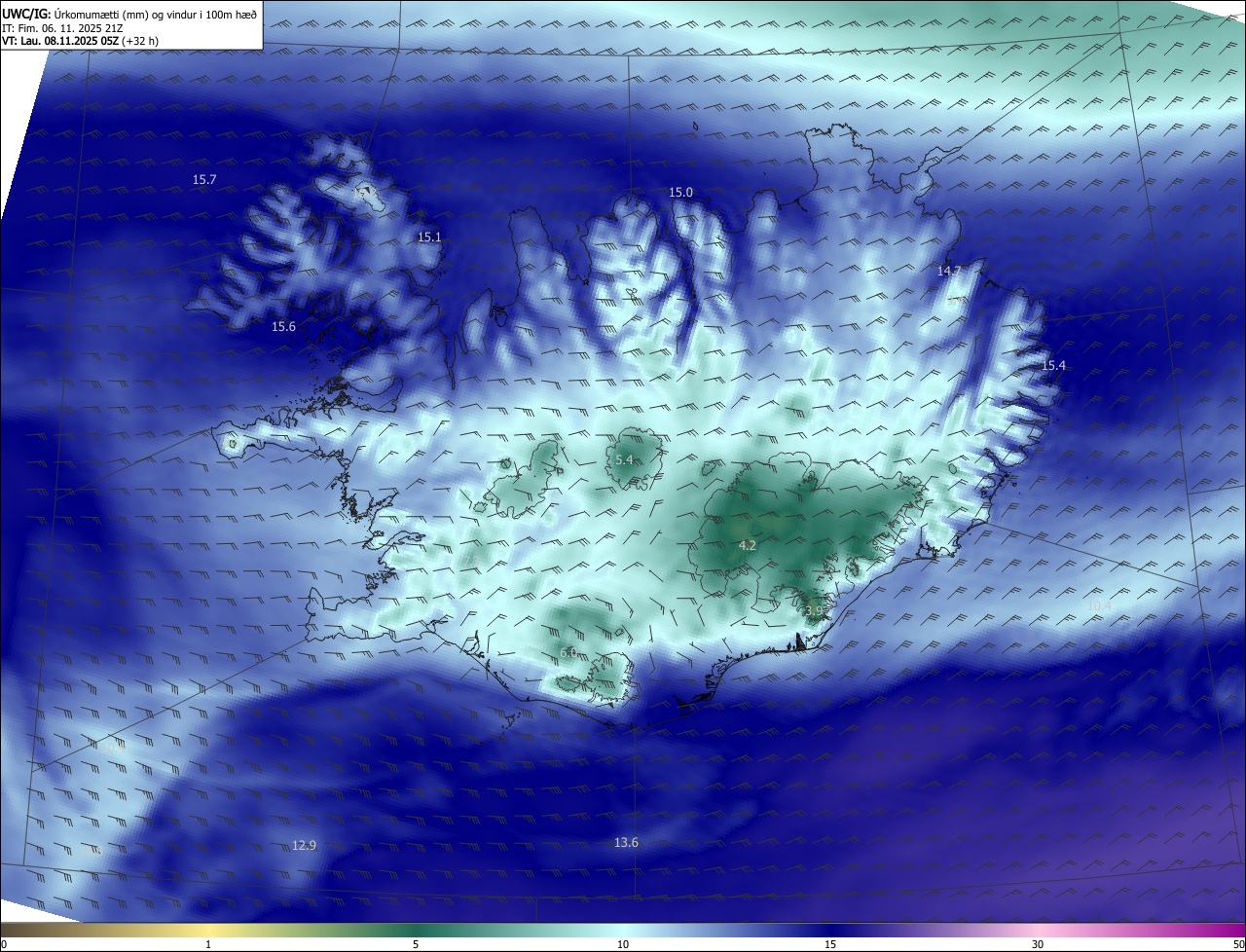This screenshot has width=1246, height=952.
Task: Click the colour scale tick label 10
Action: tap(623, 944)
